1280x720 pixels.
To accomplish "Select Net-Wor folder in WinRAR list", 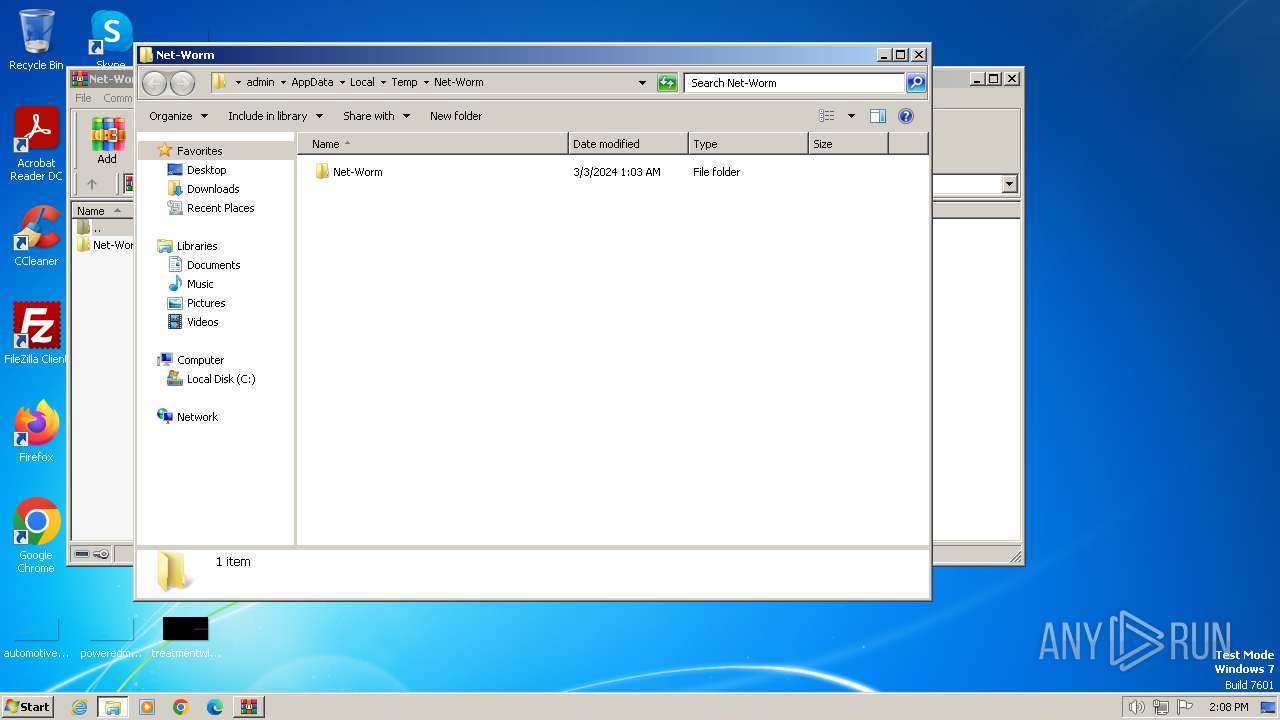I will (x=105, y=245).
